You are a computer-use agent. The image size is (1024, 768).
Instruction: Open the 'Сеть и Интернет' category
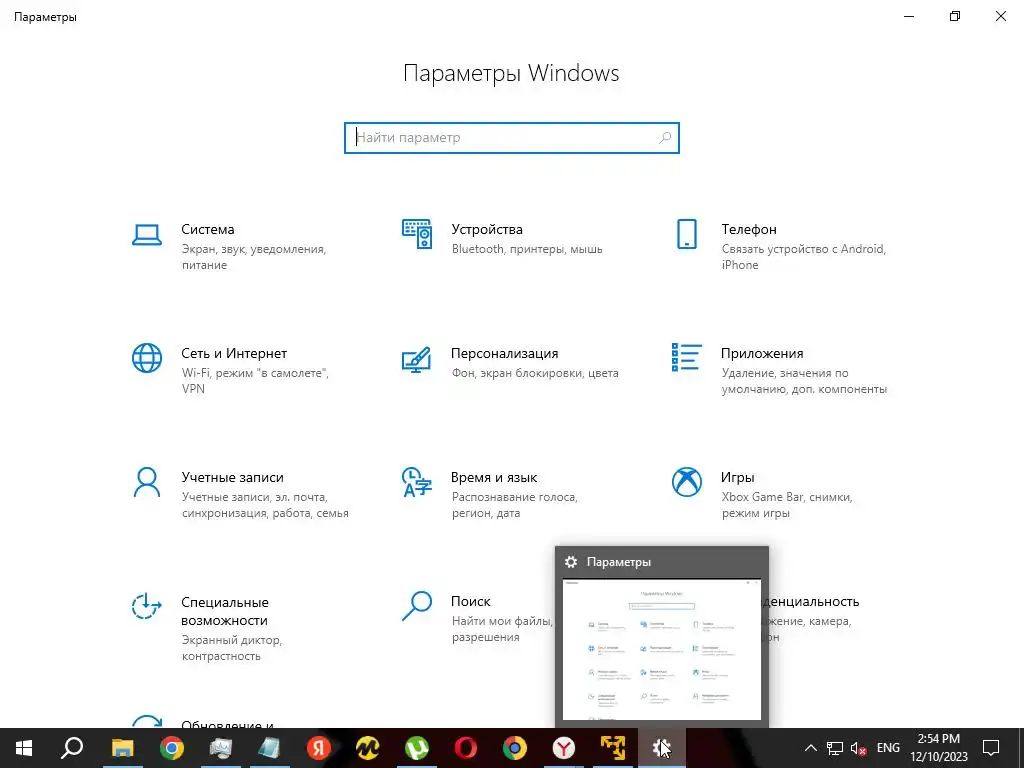click(x=234, y=353)
